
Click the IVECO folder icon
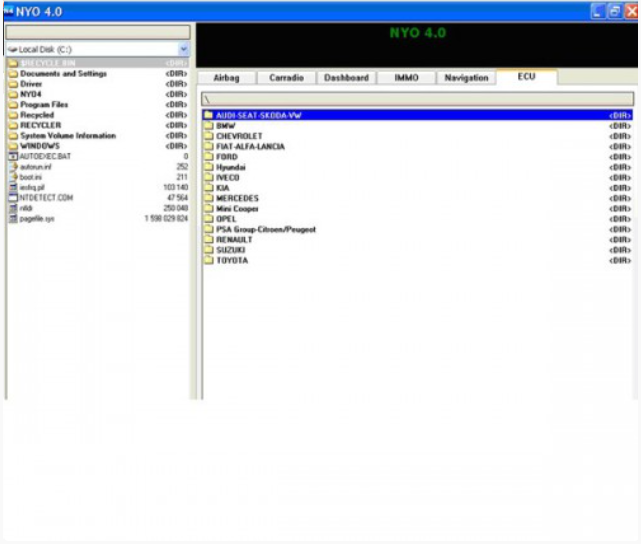(x=208, y=177)
